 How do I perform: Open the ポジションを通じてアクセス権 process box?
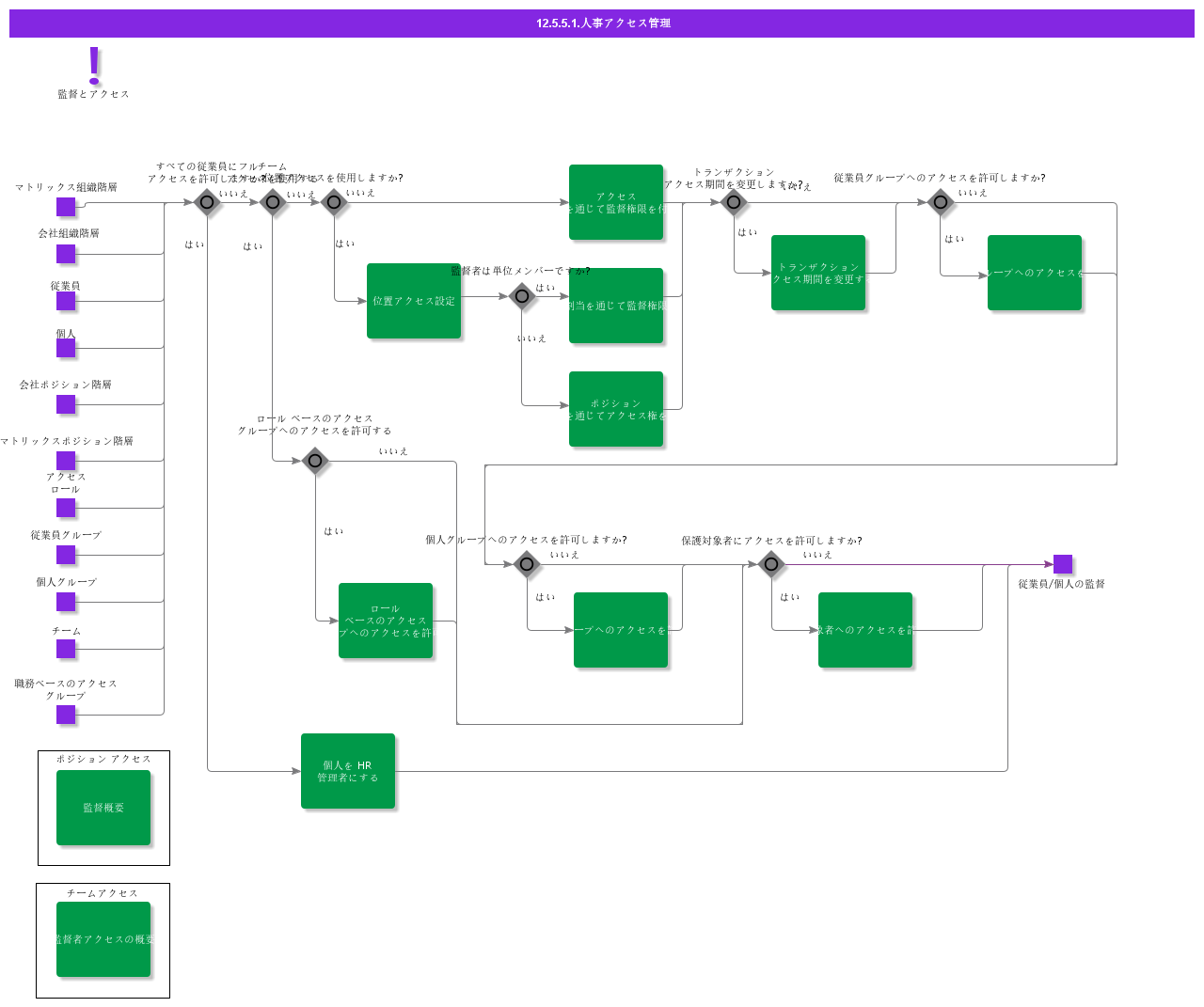point(616,409)
